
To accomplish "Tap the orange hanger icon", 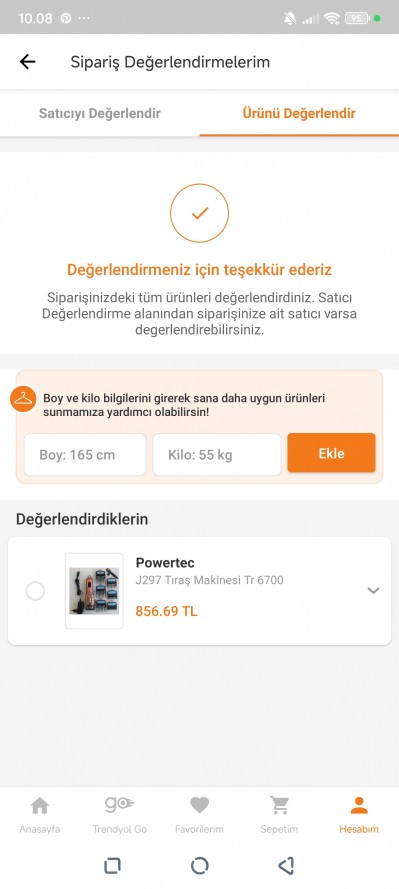I will pyautogui.click(x=23, y=399).
